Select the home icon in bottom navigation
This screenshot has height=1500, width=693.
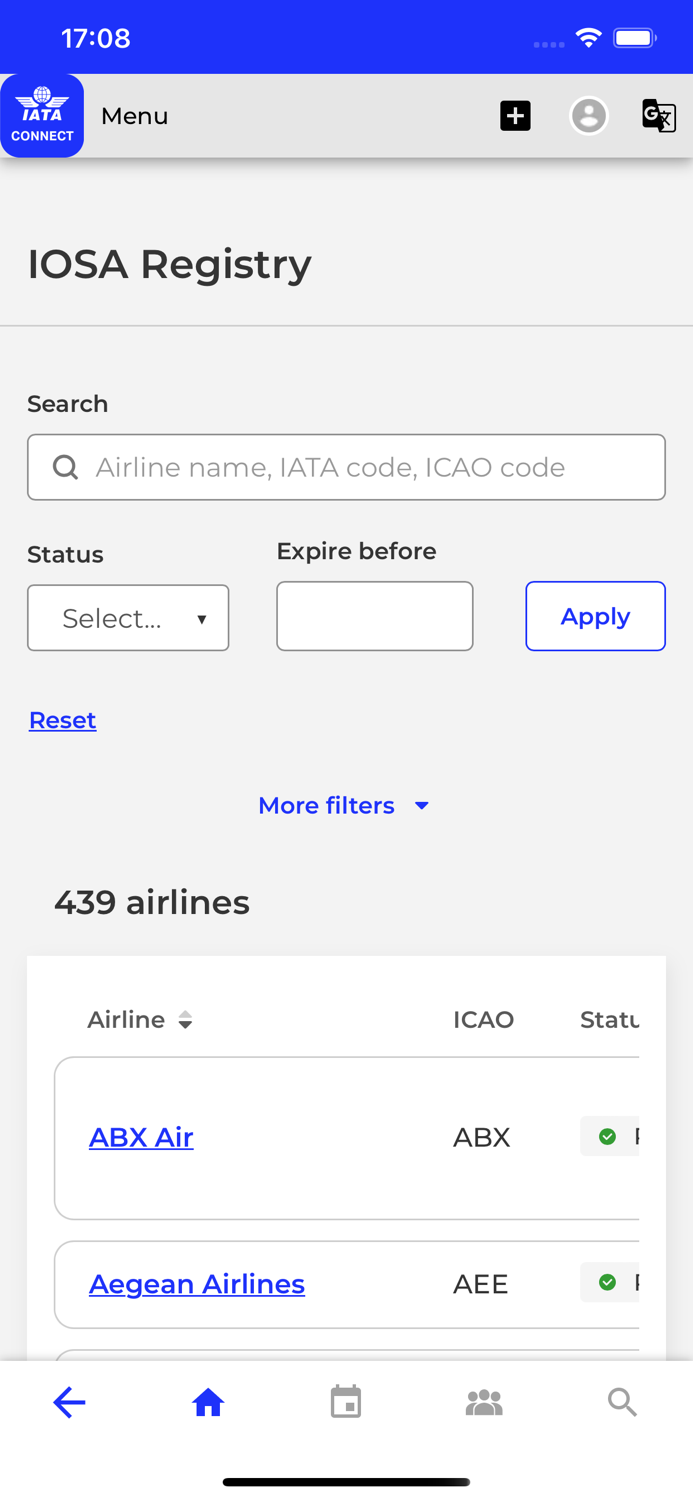pos(207,1402)
